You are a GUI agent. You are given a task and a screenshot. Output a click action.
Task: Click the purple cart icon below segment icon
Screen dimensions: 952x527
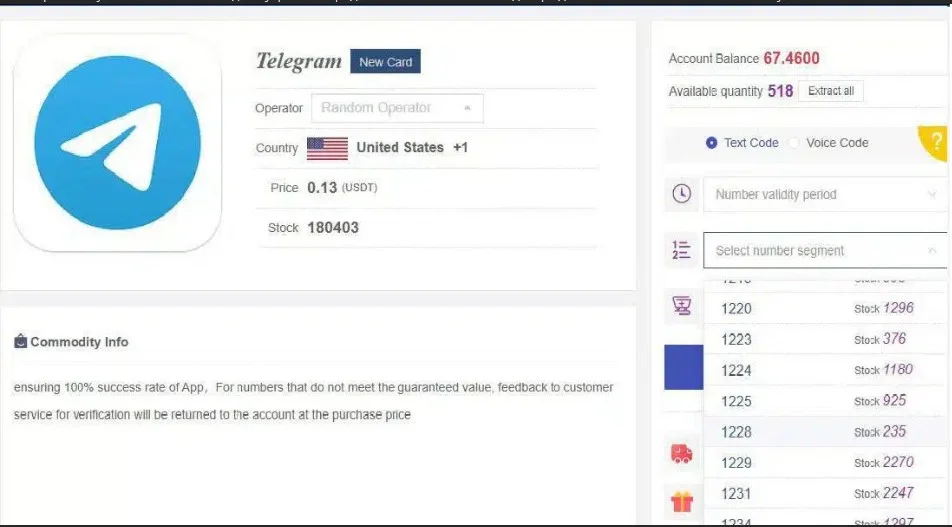coord(681,305)
